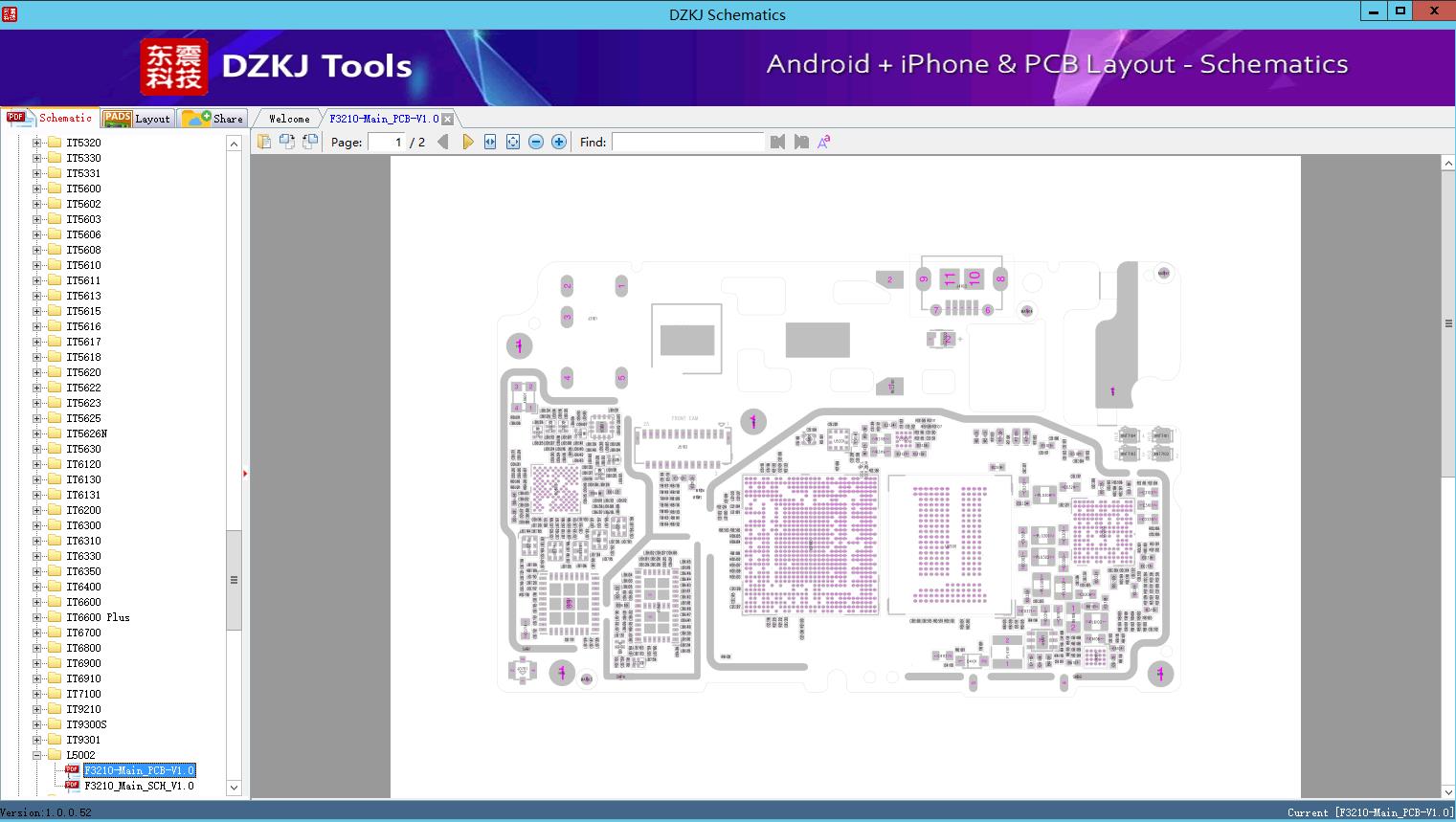Open F3210_Main_SCH_V1.0 file
This screenshot has width=1456, height=822.
[139, 786]
